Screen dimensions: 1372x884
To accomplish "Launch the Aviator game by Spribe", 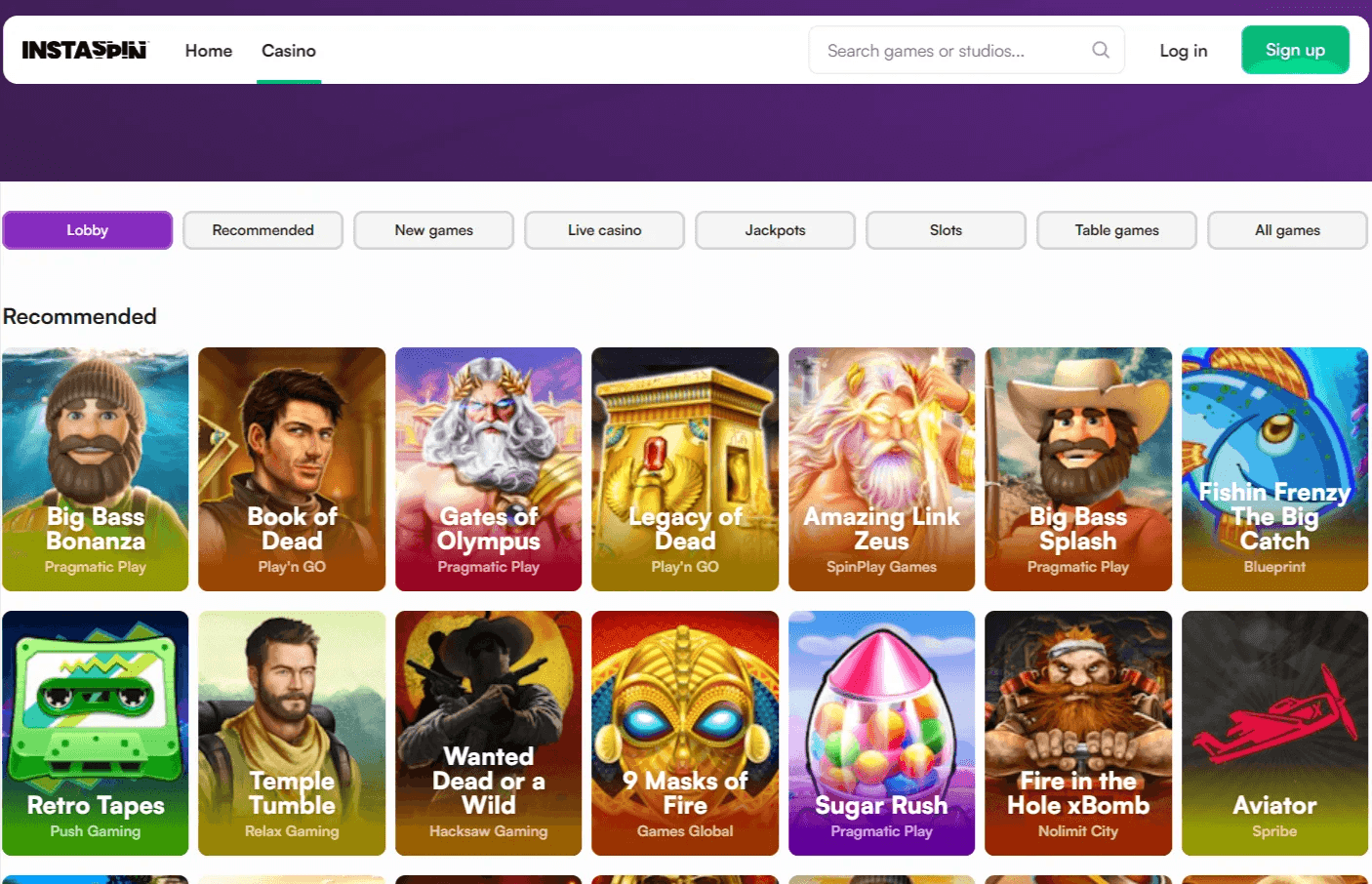I will [x=1274, y=733].
